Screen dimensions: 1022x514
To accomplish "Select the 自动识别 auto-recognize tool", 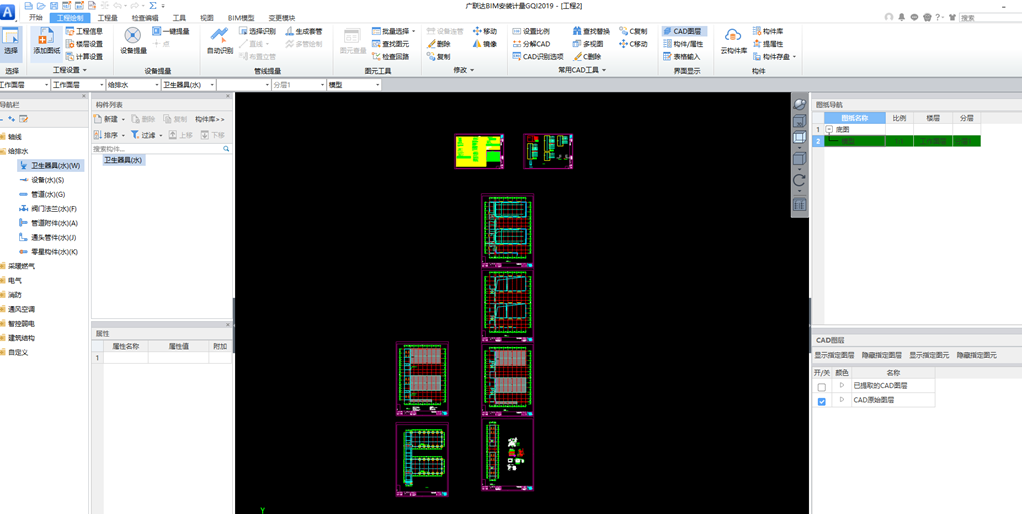I will point(219,42).
